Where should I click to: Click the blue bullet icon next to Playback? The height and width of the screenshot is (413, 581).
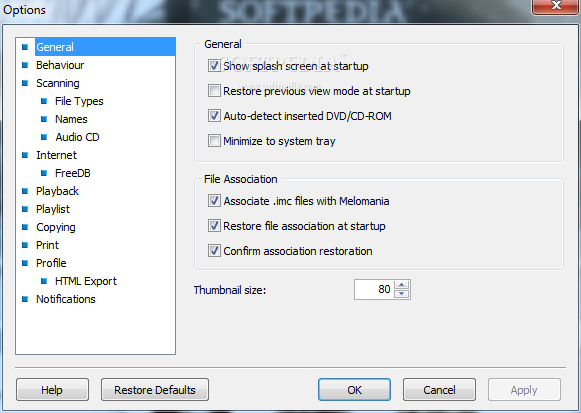tap(25, 191)
